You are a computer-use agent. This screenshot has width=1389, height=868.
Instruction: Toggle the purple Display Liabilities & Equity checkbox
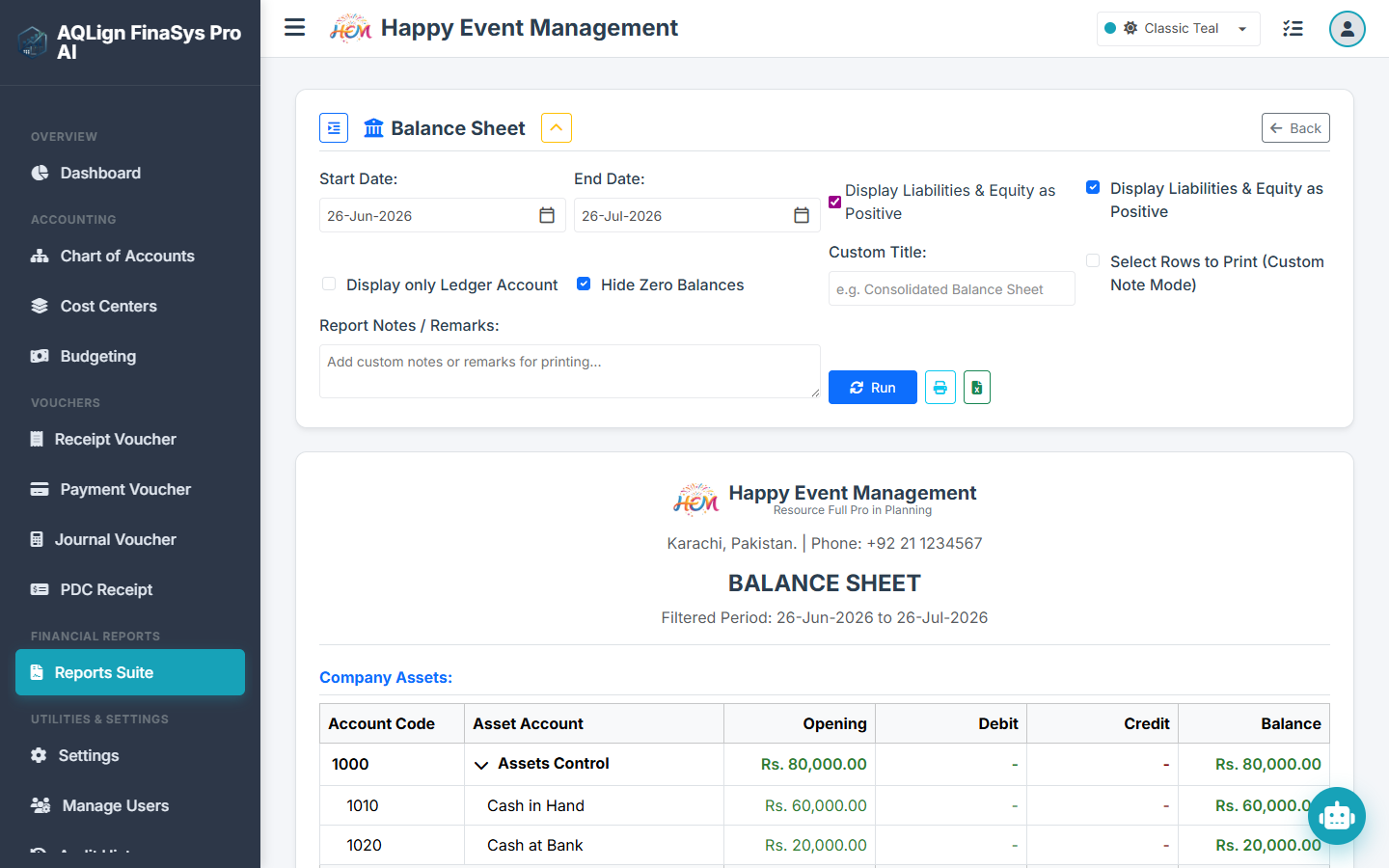[x=835, y=202]
